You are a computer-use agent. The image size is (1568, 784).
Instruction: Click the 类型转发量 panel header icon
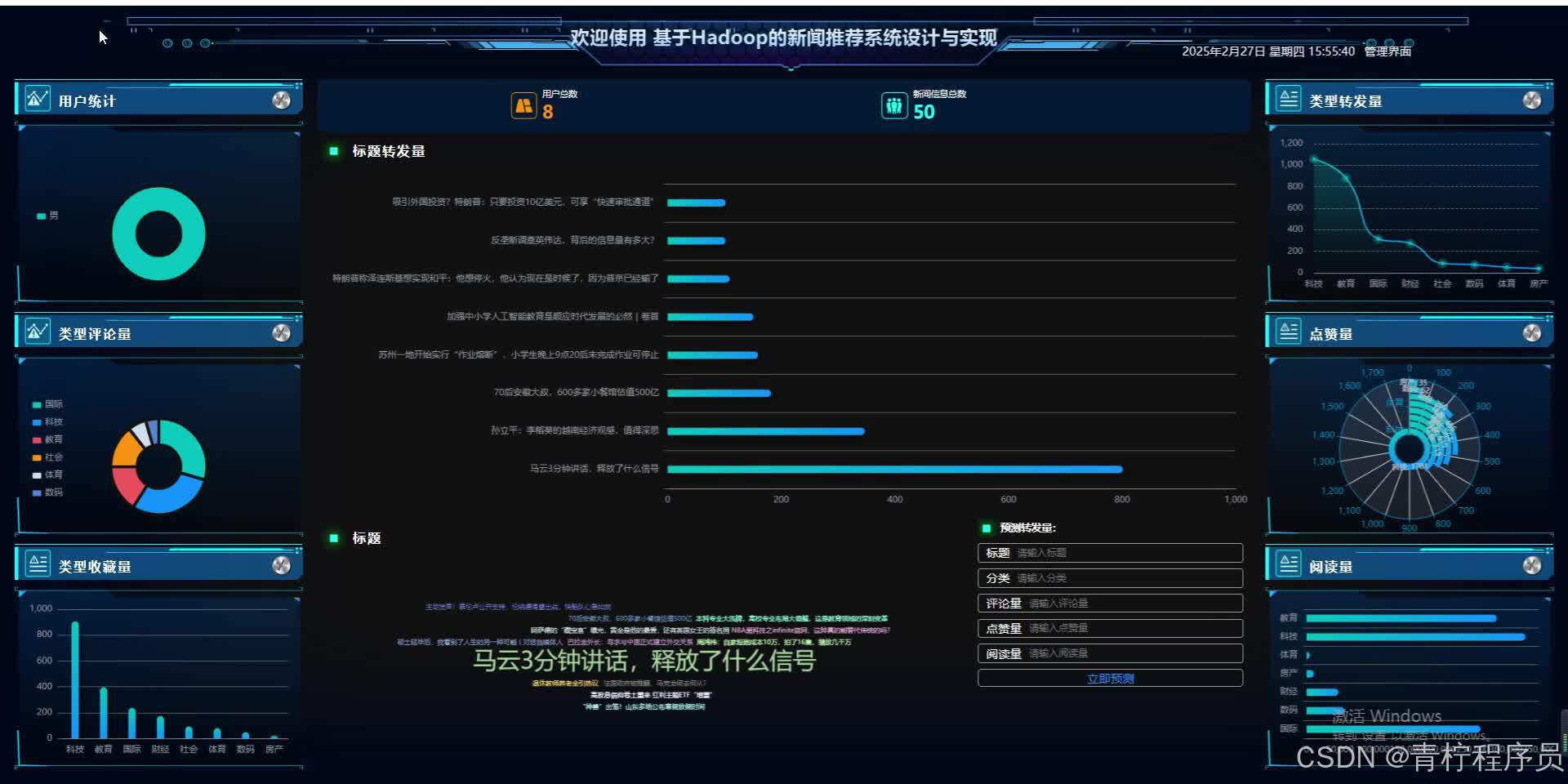pyautogui.click(x=1288, y=98)
